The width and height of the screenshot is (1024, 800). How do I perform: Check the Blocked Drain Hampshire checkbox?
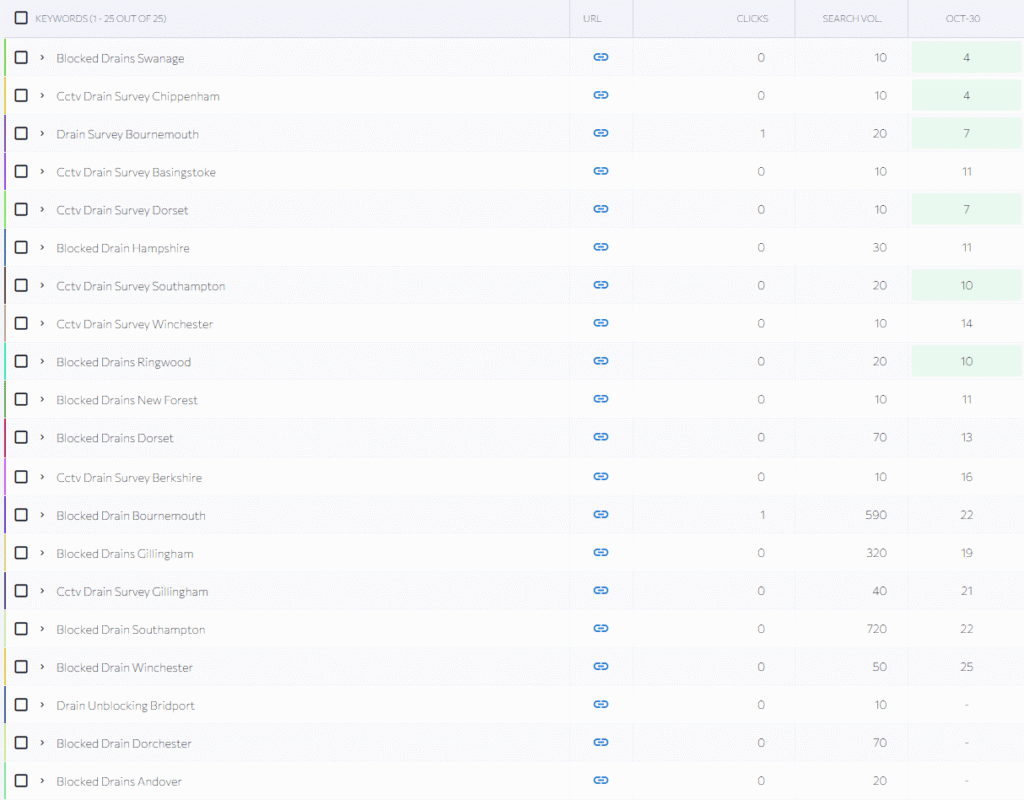pyautogui.click(x=21, y=247)
